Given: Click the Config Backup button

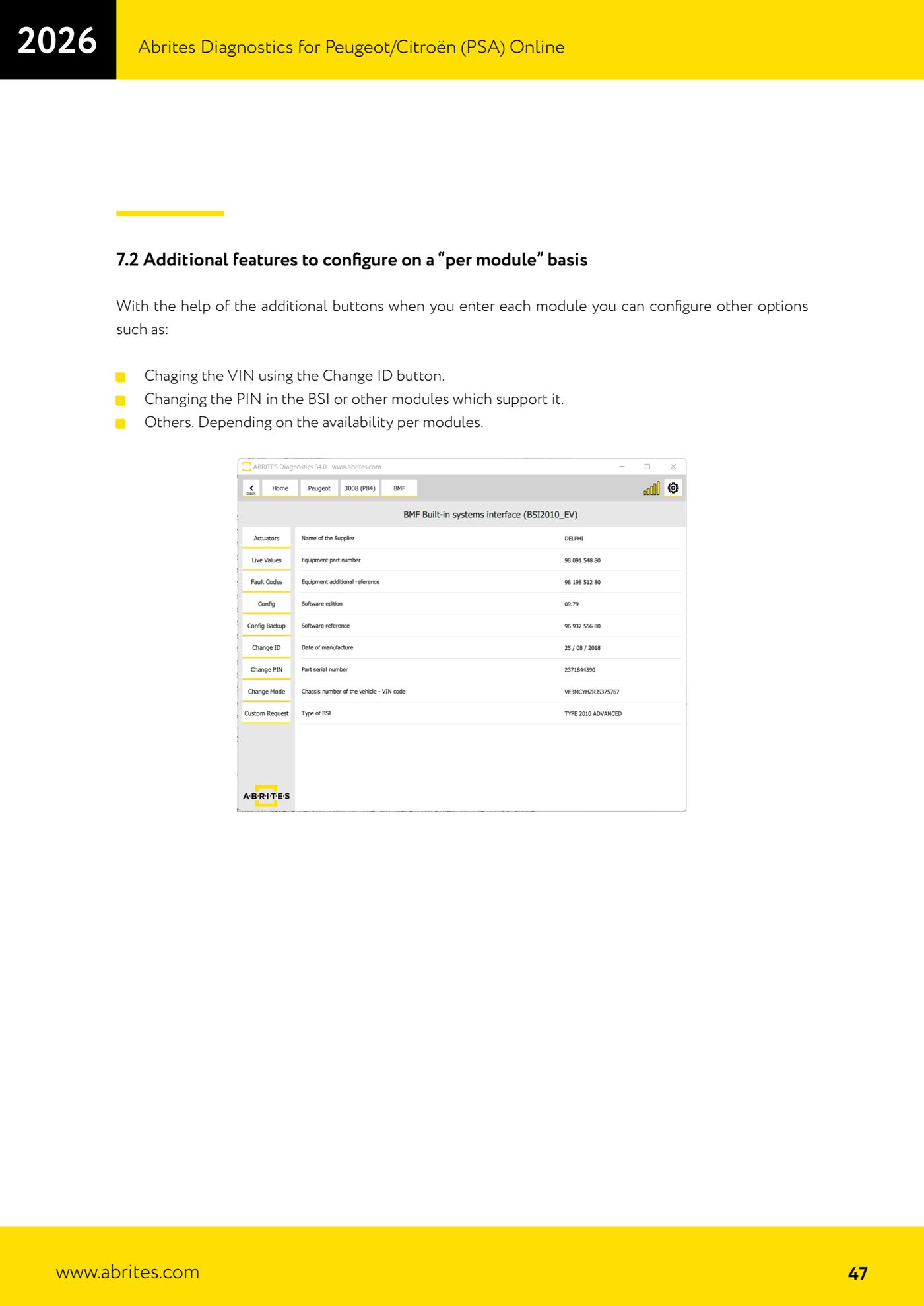Looking at the screenshot, I should point(267,626).
